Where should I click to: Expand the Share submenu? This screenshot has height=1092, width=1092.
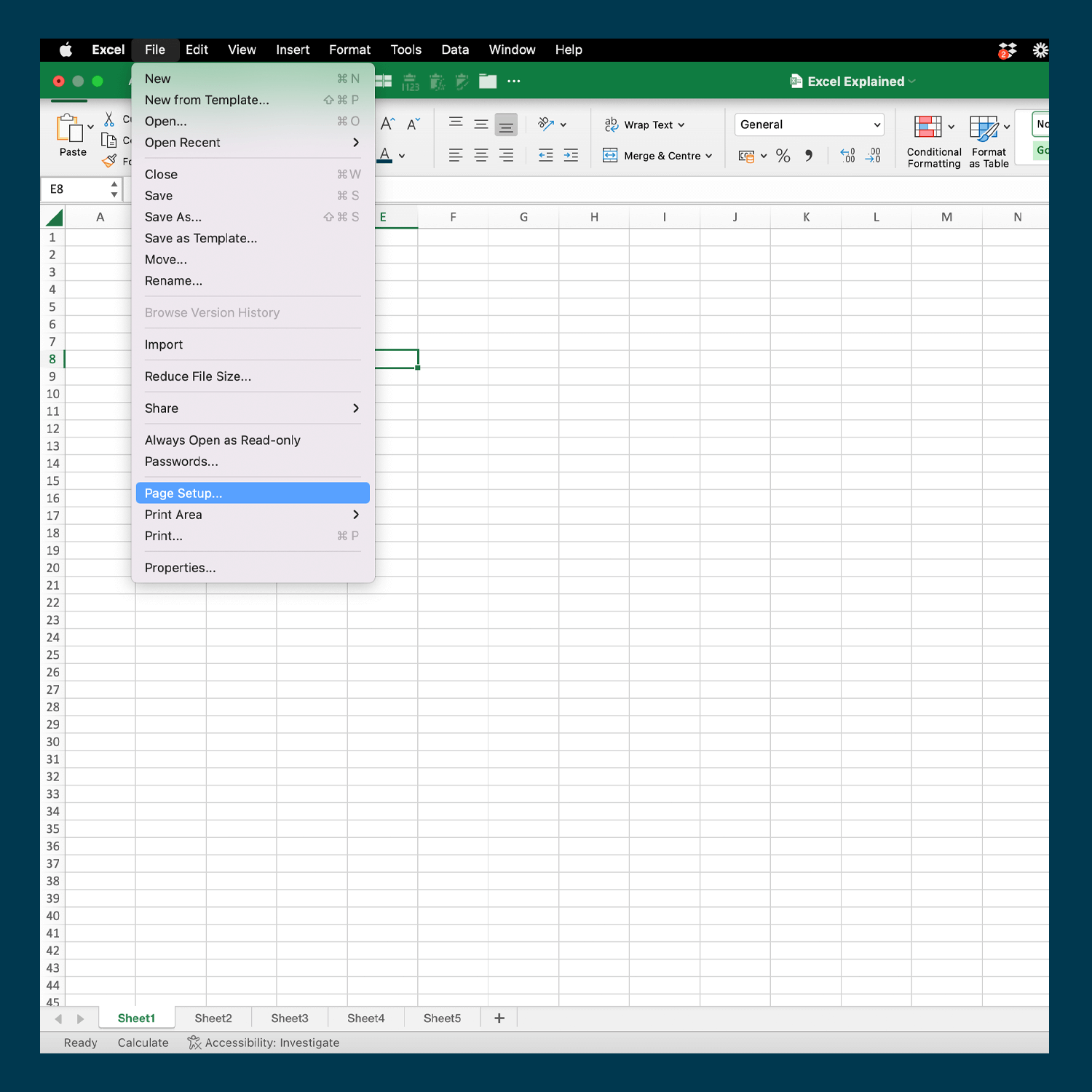click(x=253, y=408)
